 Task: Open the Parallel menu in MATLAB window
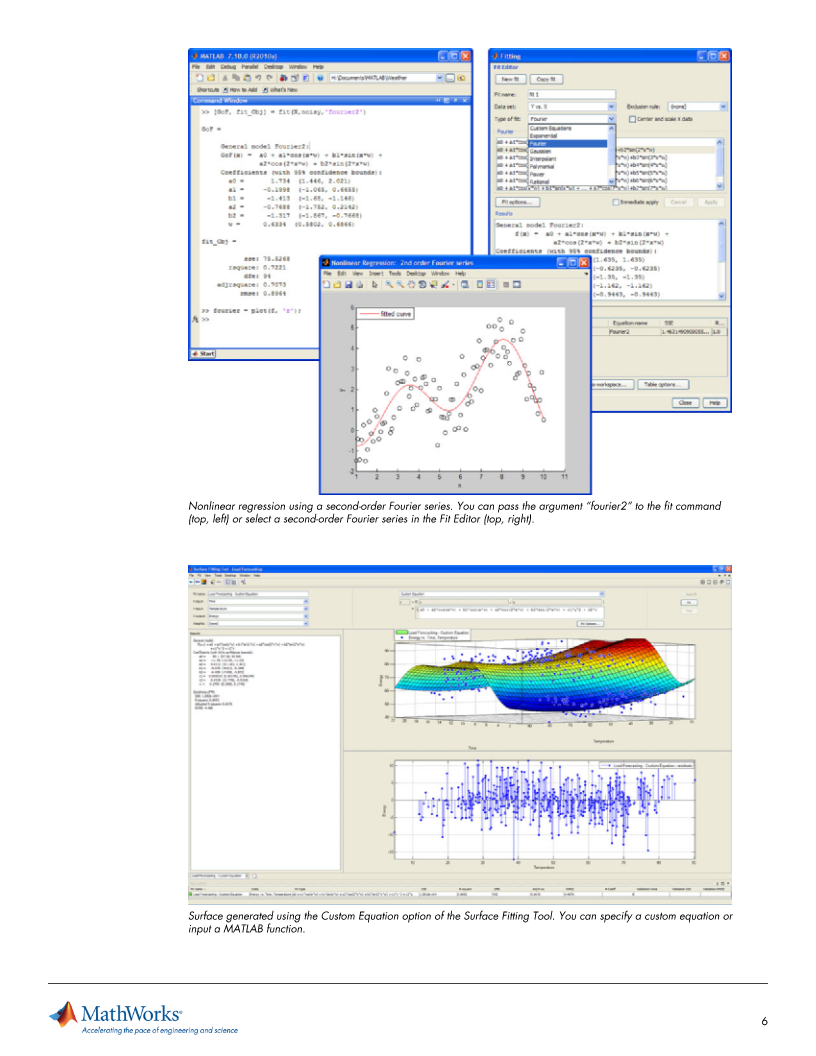click(250, 67)
